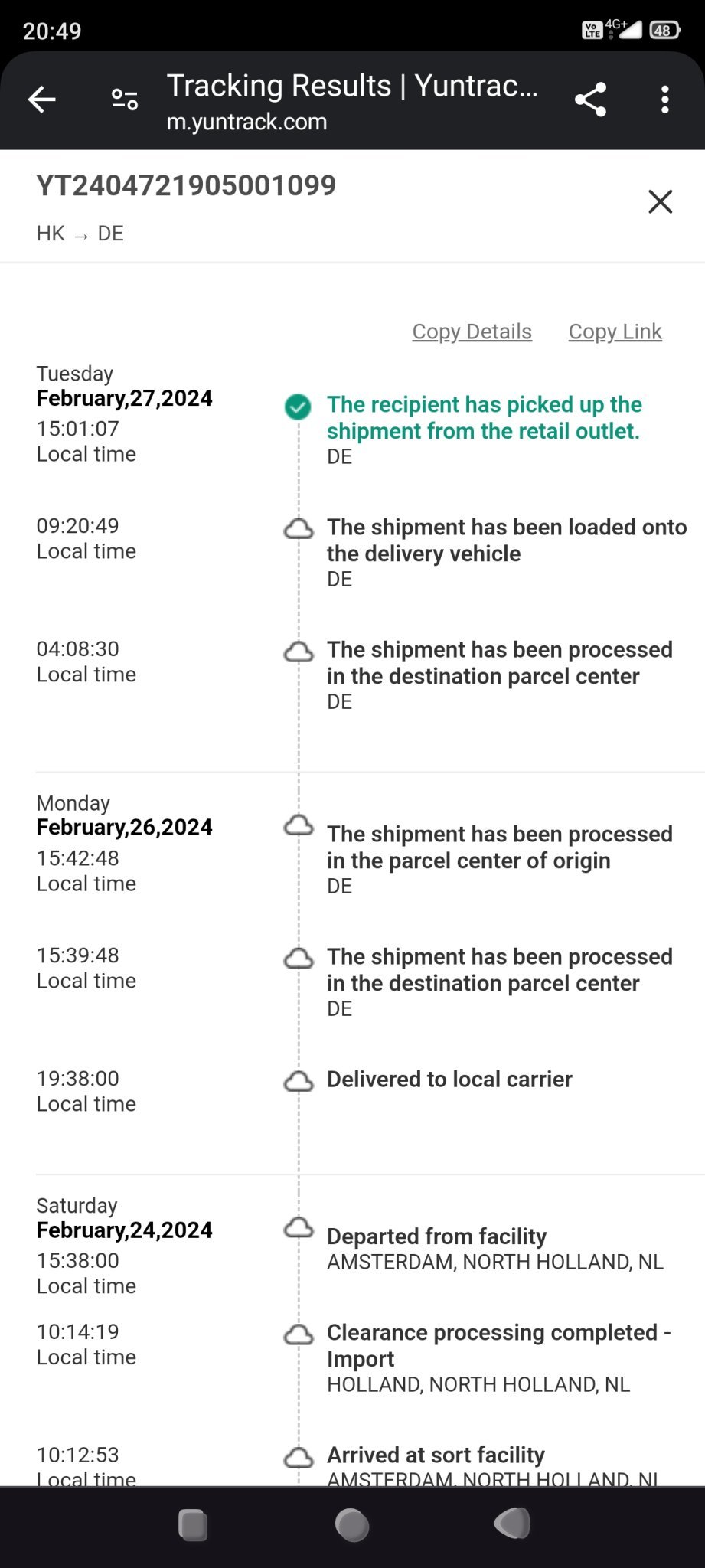Viewport: 705px width, 1568px height.
Task: Tap "Clearance processing completed" cloud marker
Action: pyautogui.click(x=299, y=1335)
